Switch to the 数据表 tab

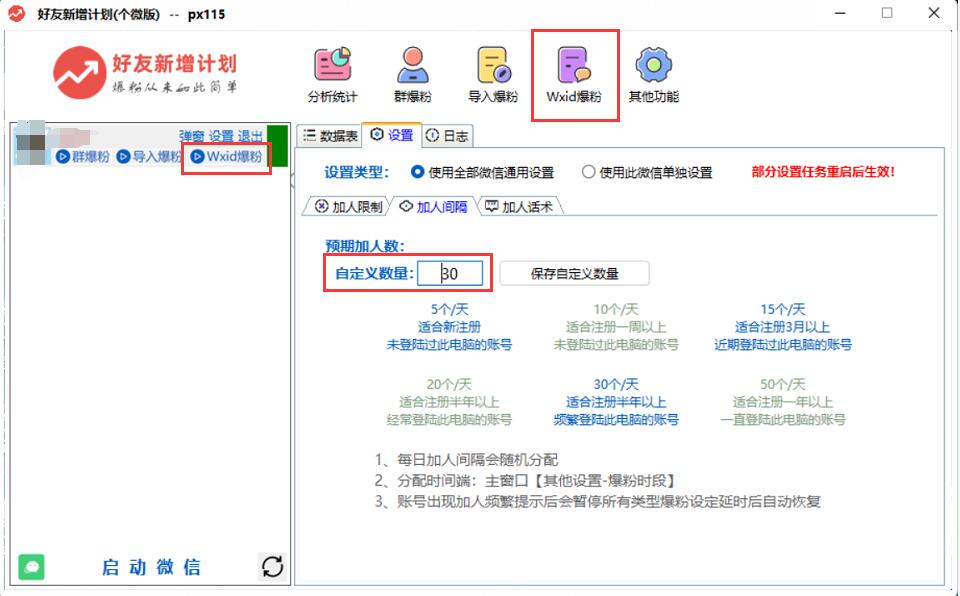[330, 136]
